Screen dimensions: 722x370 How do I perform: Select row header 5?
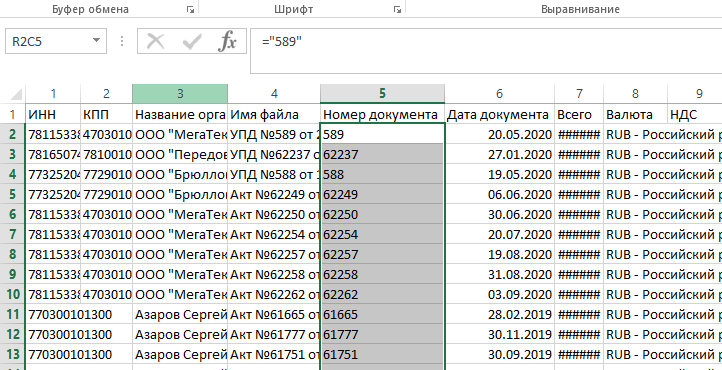point(12,194)
